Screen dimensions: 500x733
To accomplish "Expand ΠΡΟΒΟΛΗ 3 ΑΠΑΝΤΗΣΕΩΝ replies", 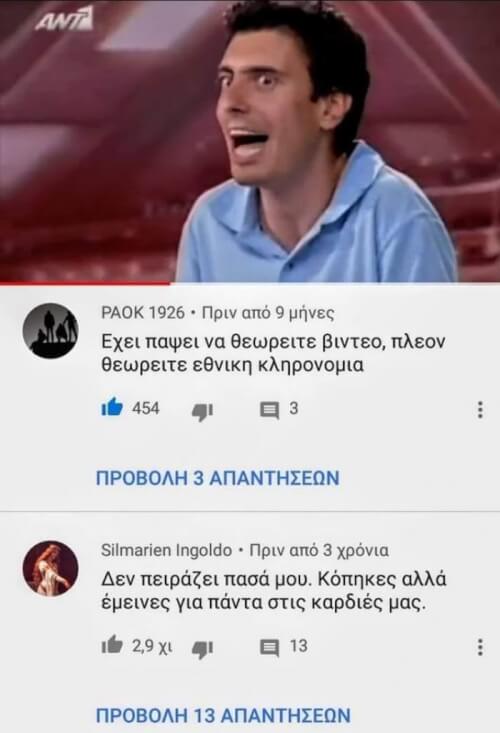I will (217, 478).
